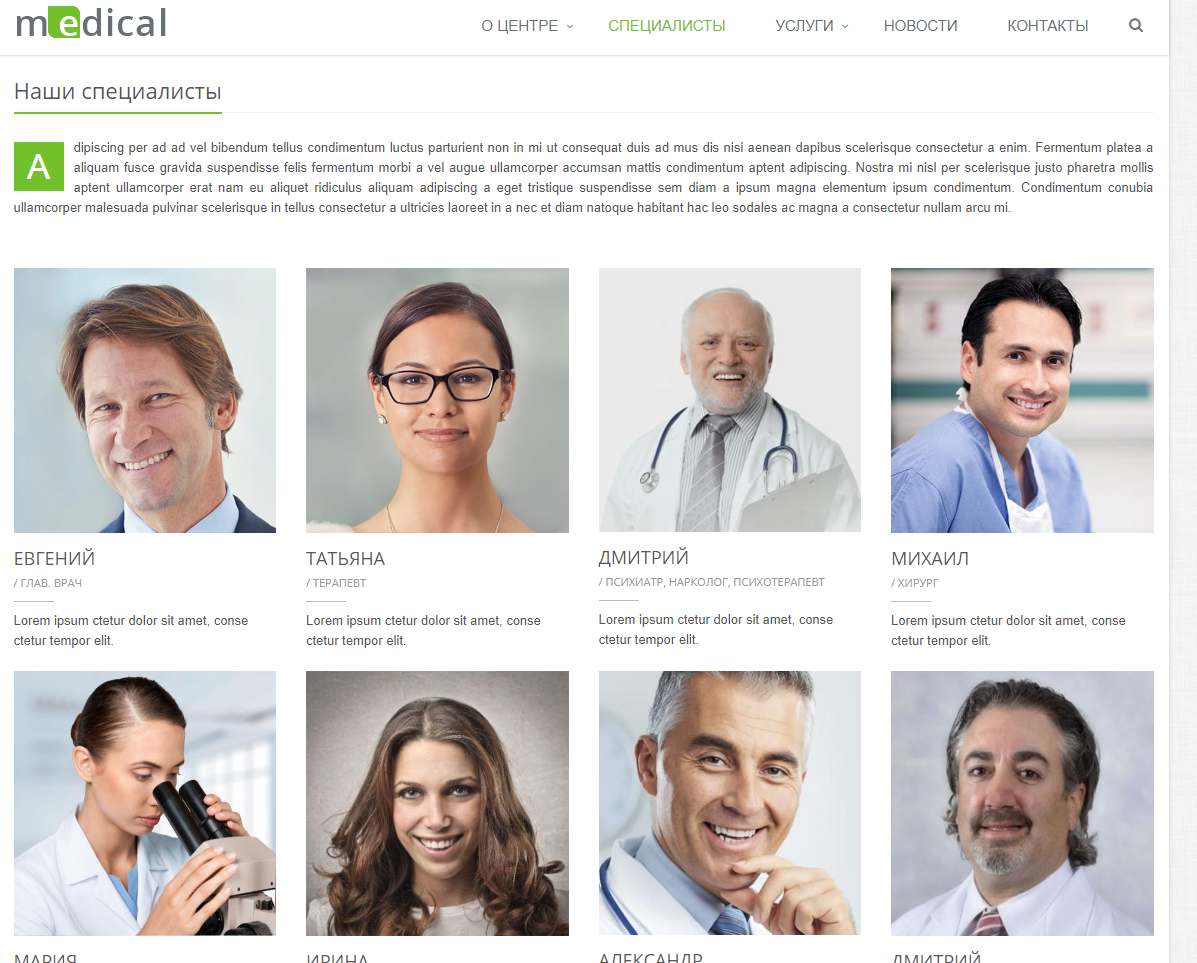Go to the НОВОСТИ menu item

tap(920, 26)
